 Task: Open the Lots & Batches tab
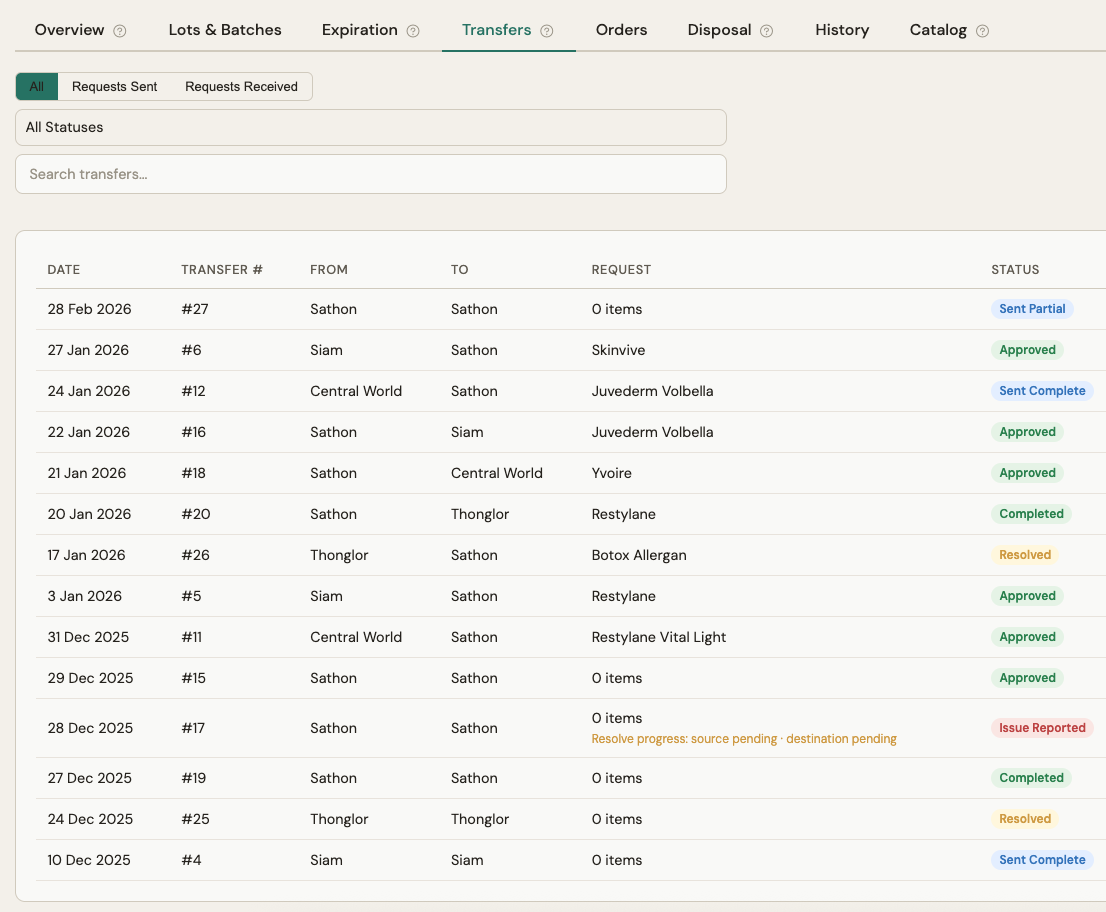224,30
